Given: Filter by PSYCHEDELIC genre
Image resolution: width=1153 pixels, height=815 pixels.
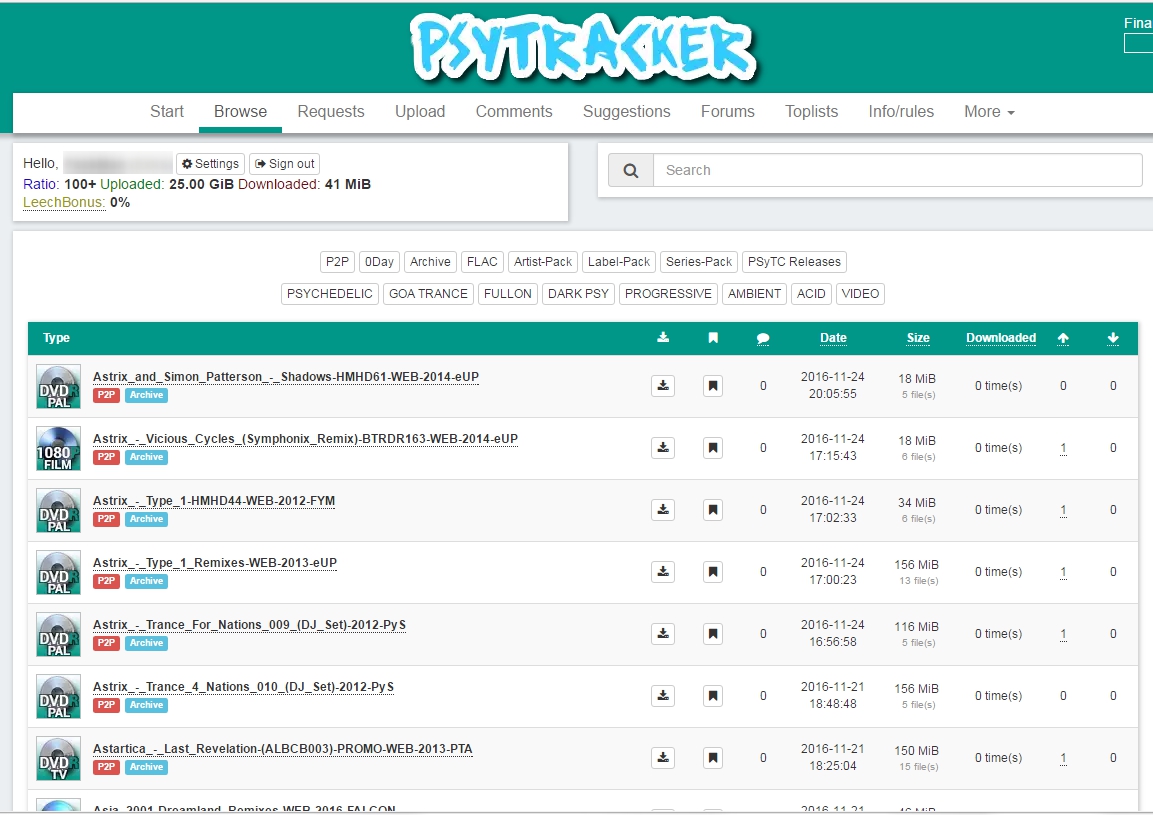Looking at the screenshot, I should click(x=329, y=294).
